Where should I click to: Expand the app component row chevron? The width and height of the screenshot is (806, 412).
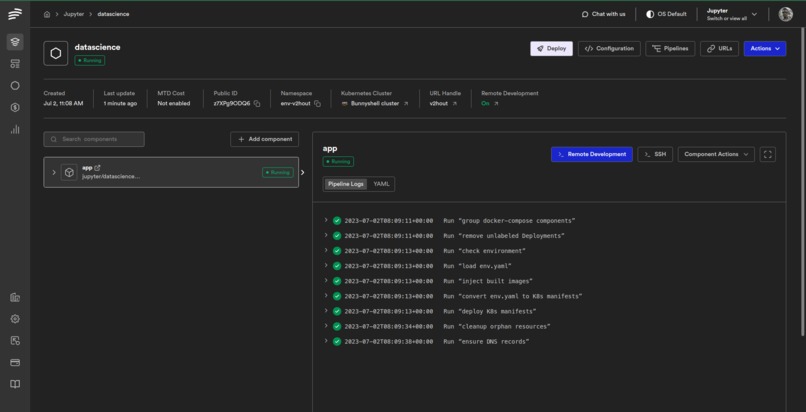pyautogui.click(x=54, y=172)
